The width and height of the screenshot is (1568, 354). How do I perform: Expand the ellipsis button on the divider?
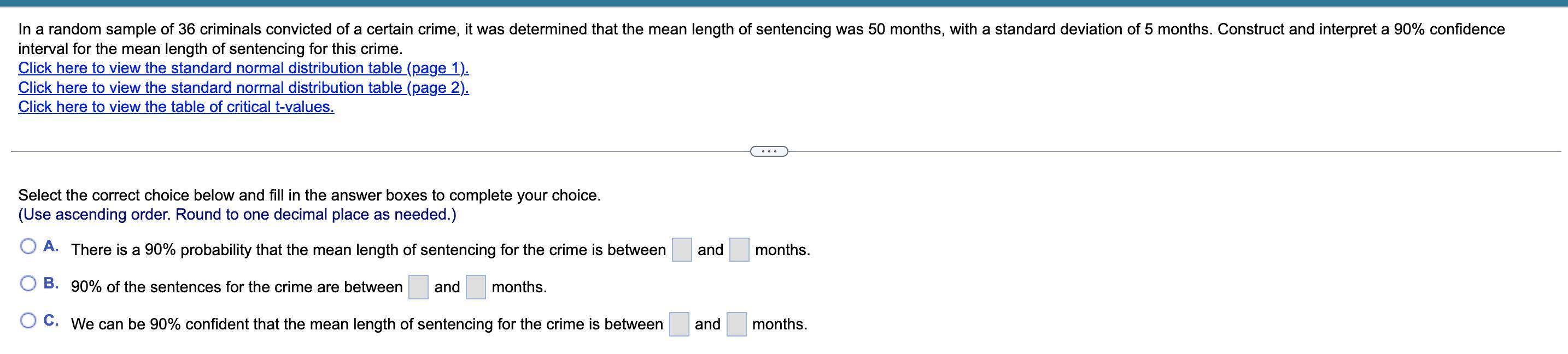[x=769, y=151]
